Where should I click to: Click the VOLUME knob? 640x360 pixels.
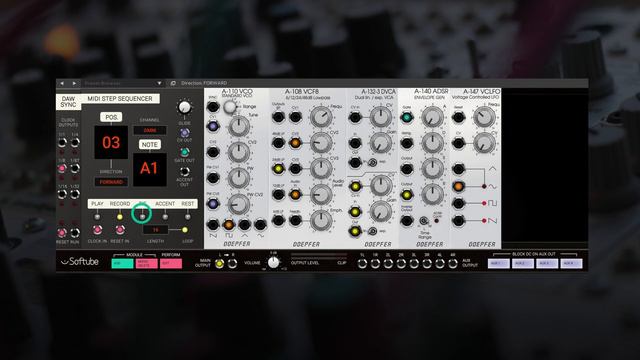[x=273, y=262]
